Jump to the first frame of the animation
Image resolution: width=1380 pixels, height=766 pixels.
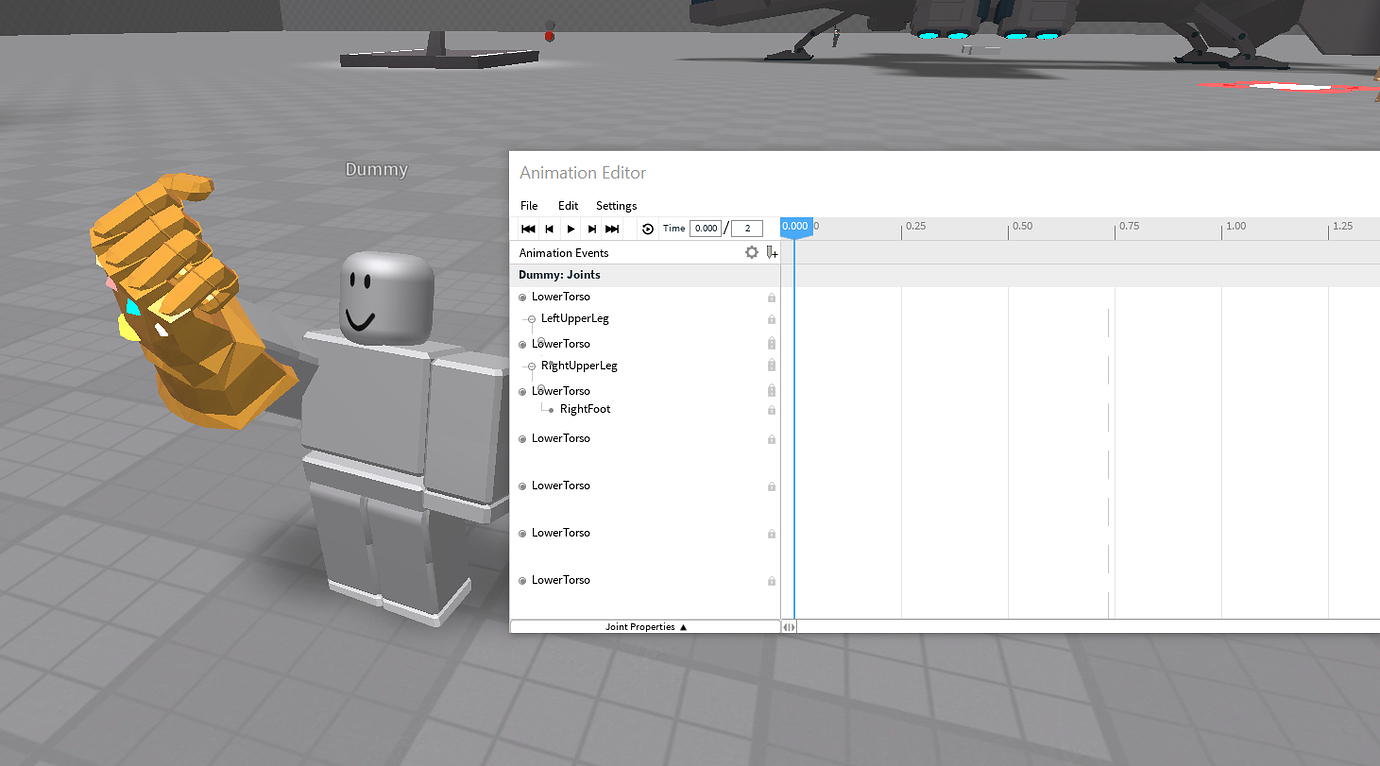[x=528, y=229]
